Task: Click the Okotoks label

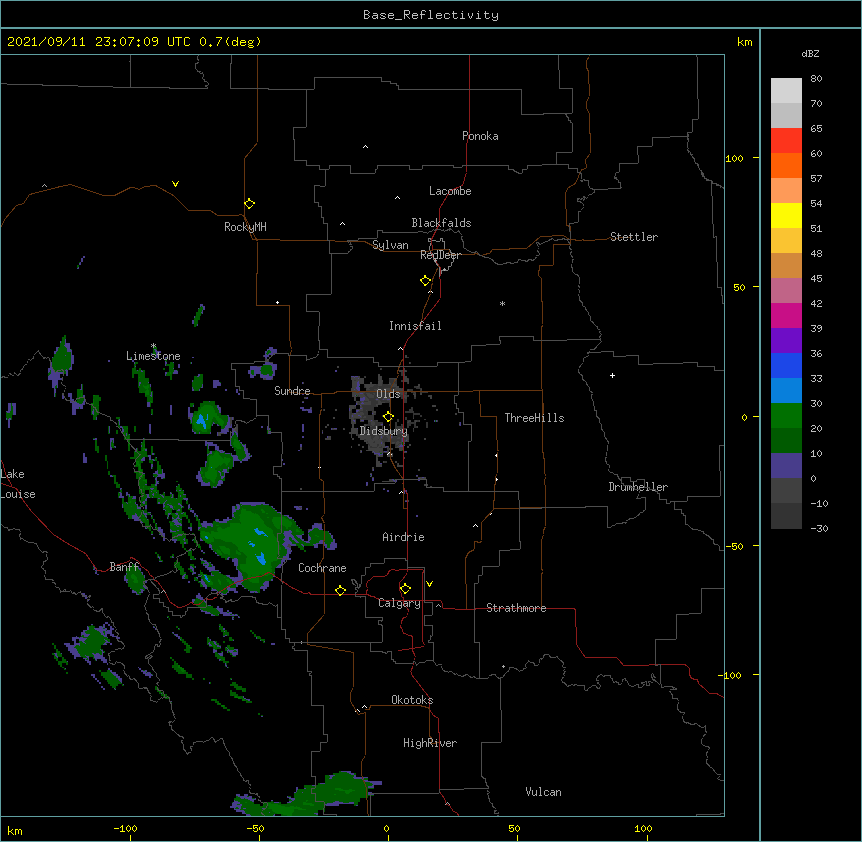Action: [412, 700]
